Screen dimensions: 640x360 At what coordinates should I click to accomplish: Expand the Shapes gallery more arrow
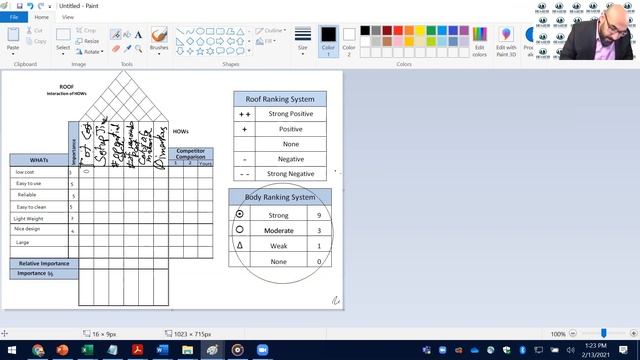click(249, 51)
